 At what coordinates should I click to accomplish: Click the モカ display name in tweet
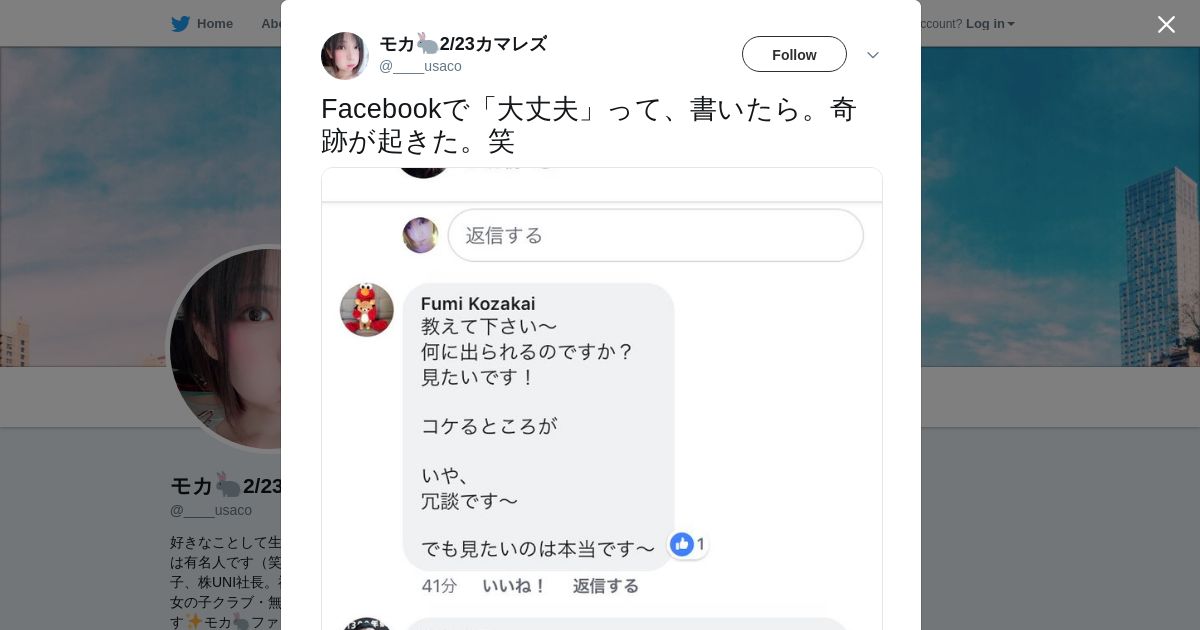click(463, 44)
